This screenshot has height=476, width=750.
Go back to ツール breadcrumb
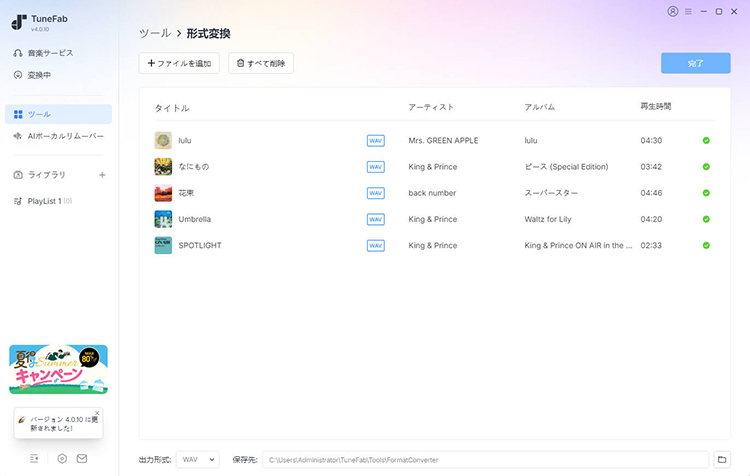pos(155,33)
